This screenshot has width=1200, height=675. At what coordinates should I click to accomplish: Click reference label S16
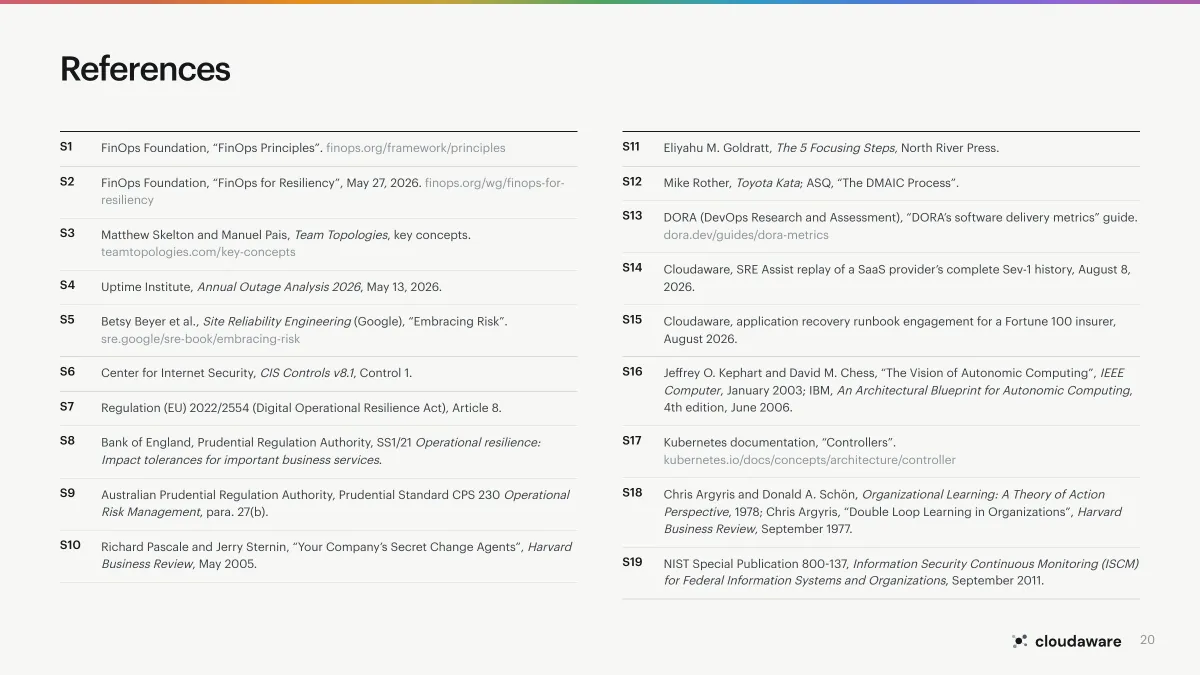[x=632, y=372]
